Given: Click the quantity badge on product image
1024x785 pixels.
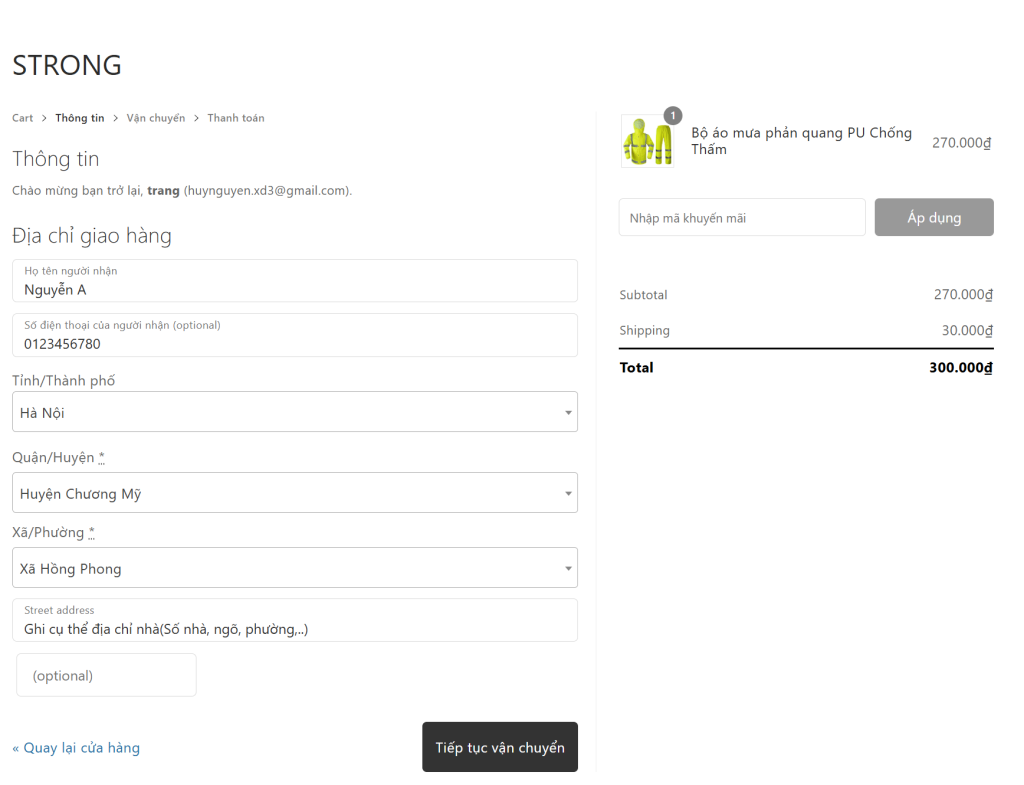Looking at the screenshot, I should (x=673, y=116).
